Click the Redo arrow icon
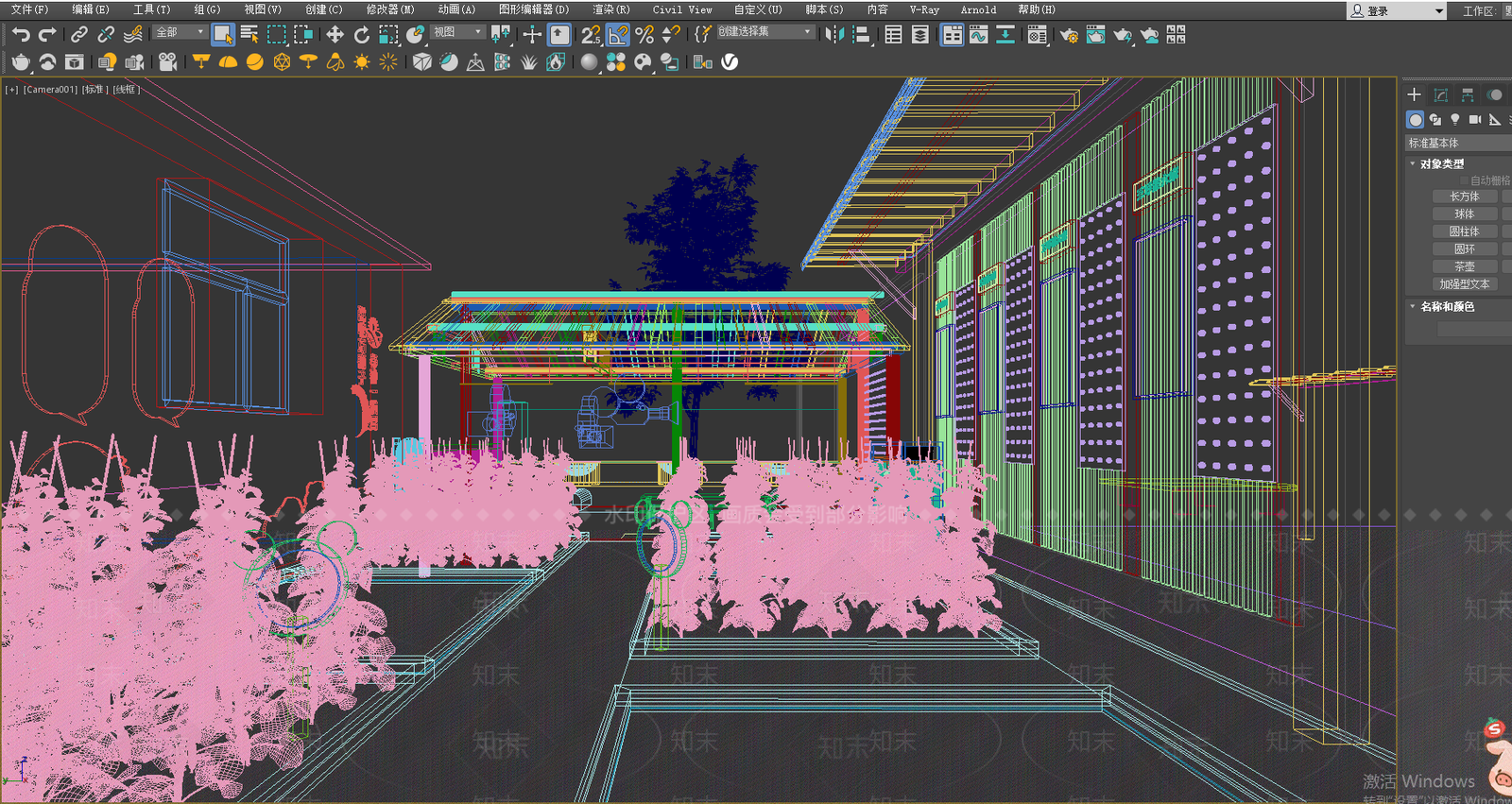 (x=46, y=35)
